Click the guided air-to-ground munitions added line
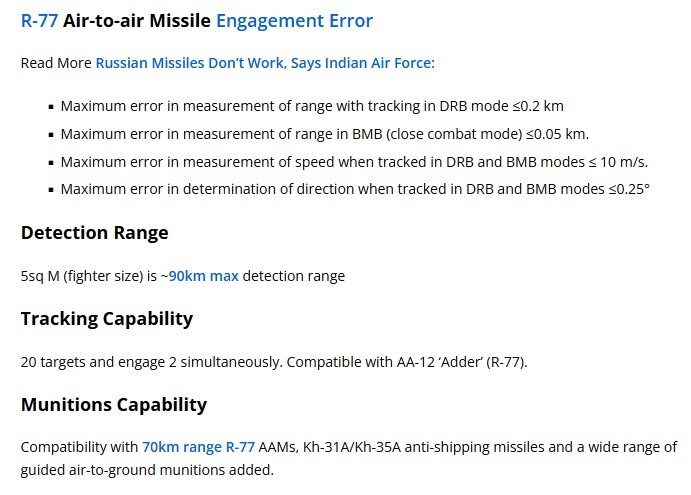This screenshot has height=495, width=691. (147, 470)
